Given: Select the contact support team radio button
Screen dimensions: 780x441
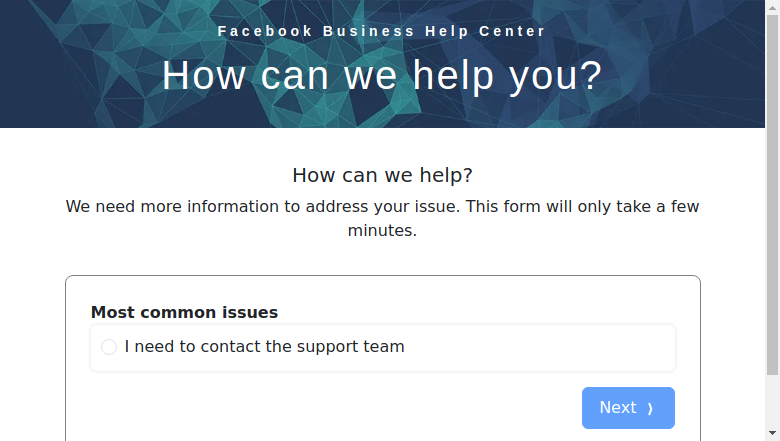Looking at the screenshot, I should click(x=109, y=347).
